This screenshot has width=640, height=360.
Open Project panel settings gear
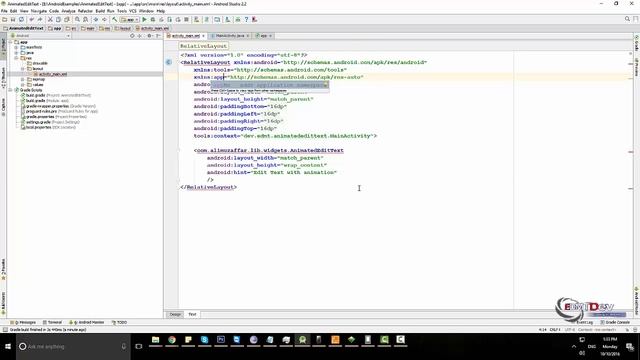tap(149, 36)
